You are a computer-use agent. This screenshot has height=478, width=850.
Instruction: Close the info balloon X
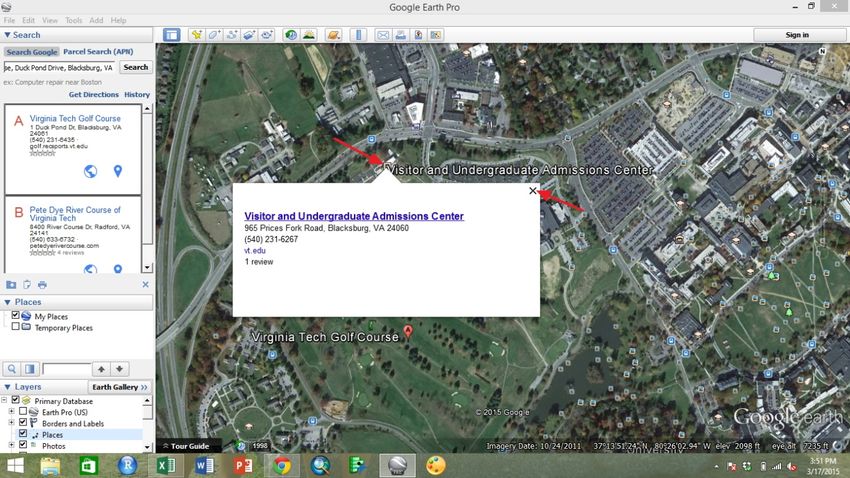pyautogui.click(x=533, y=191)
